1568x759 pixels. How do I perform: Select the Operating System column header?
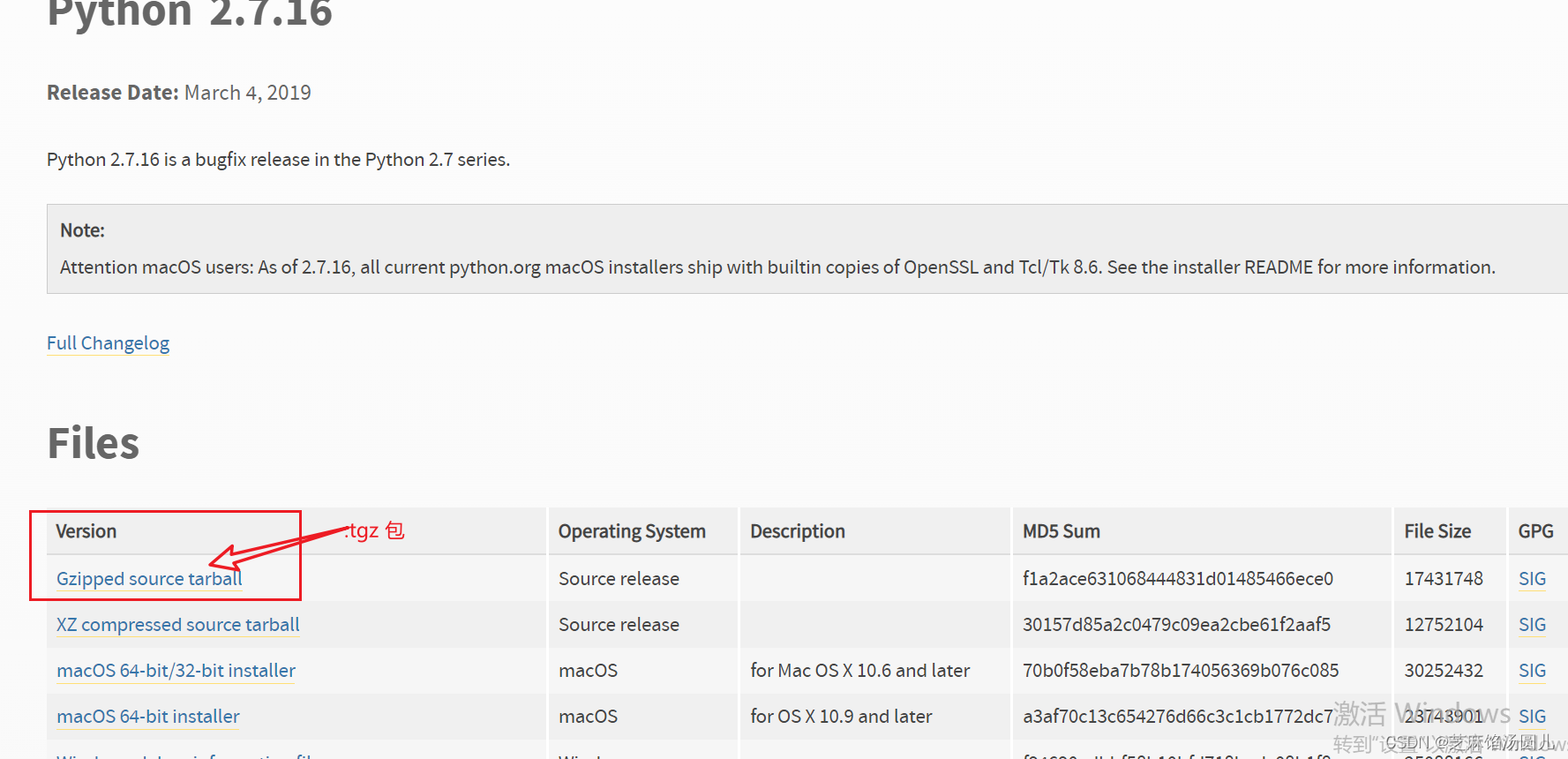coord(632,531)
